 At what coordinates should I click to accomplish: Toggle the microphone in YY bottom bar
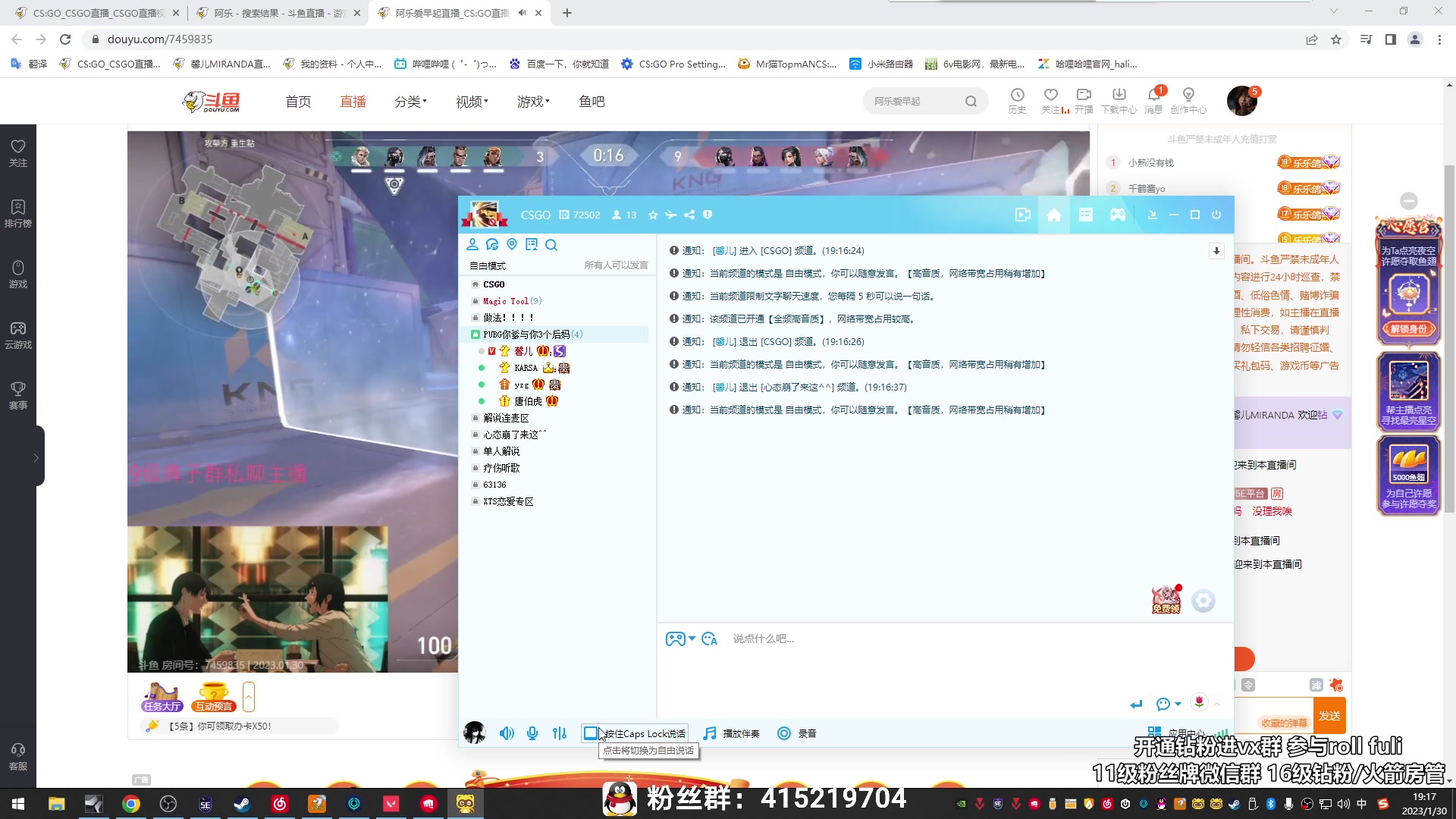(x=532, y=733)
